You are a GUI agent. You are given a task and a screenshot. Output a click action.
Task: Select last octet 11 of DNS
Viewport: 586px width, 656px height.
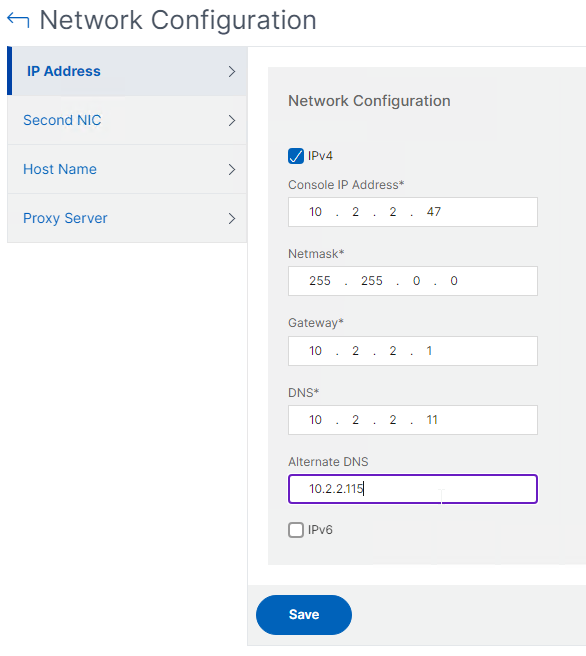pos(432,420)
